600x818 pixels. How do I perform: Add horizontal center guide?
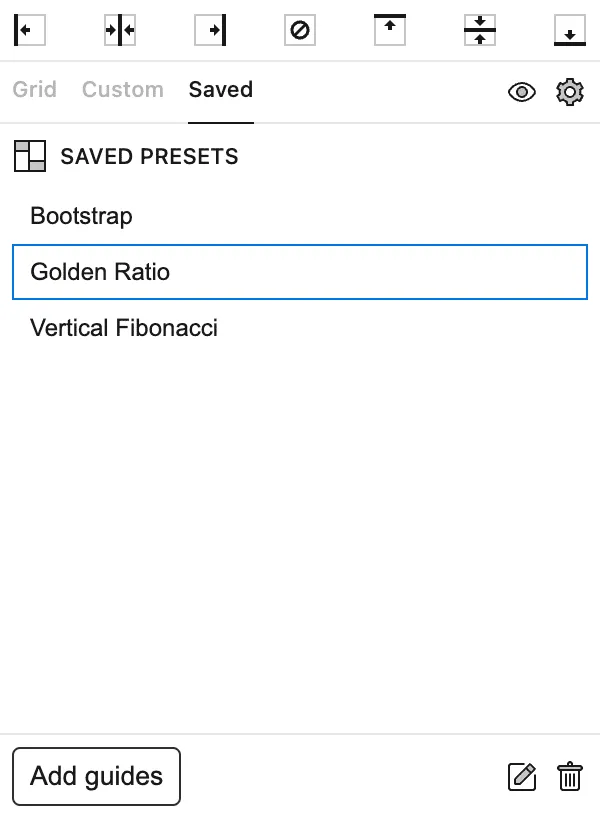point(480,30)
